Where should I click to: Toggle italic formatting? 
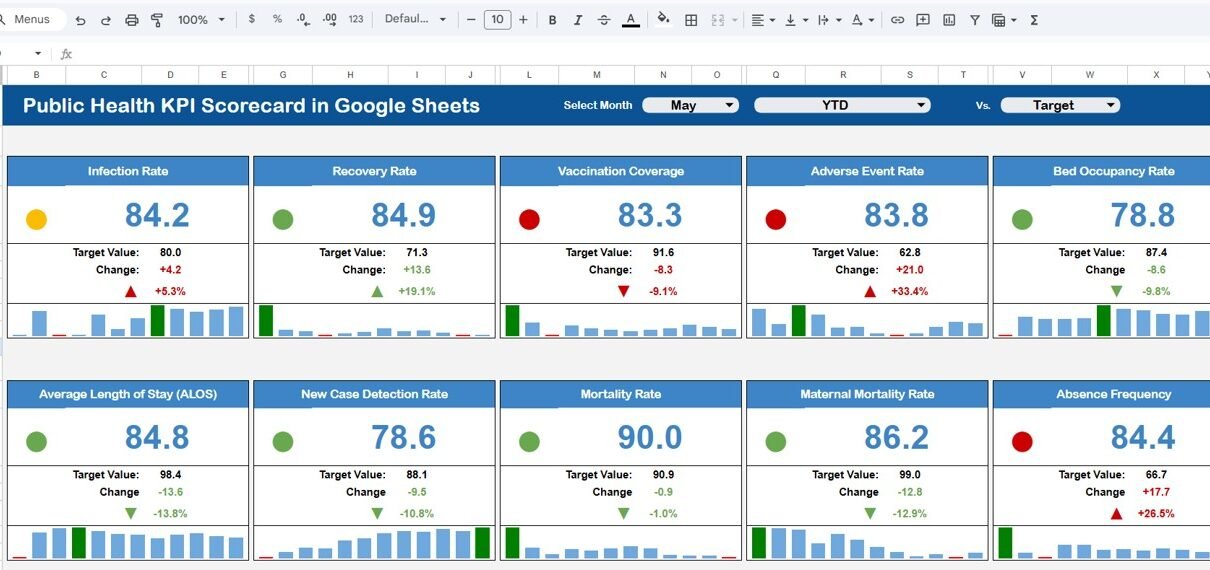click(578, 20)
